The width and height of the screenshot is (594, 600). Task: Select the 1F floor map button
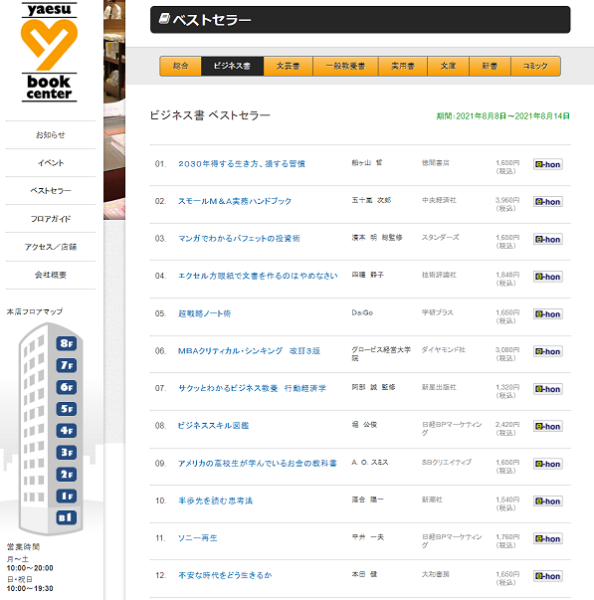click(x=66, y=496)
